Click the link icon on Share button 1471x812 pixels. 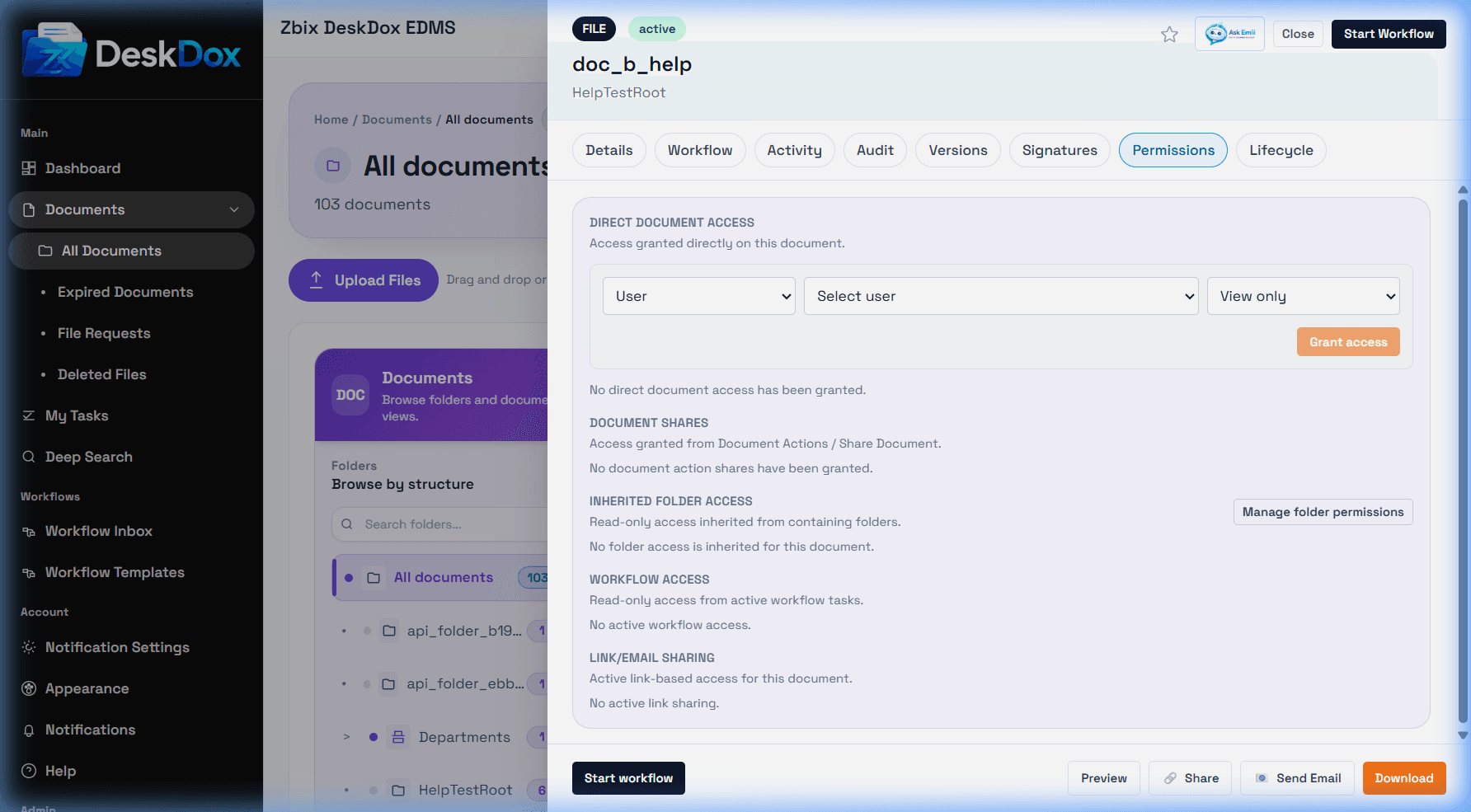click(x=1170, y=778)
